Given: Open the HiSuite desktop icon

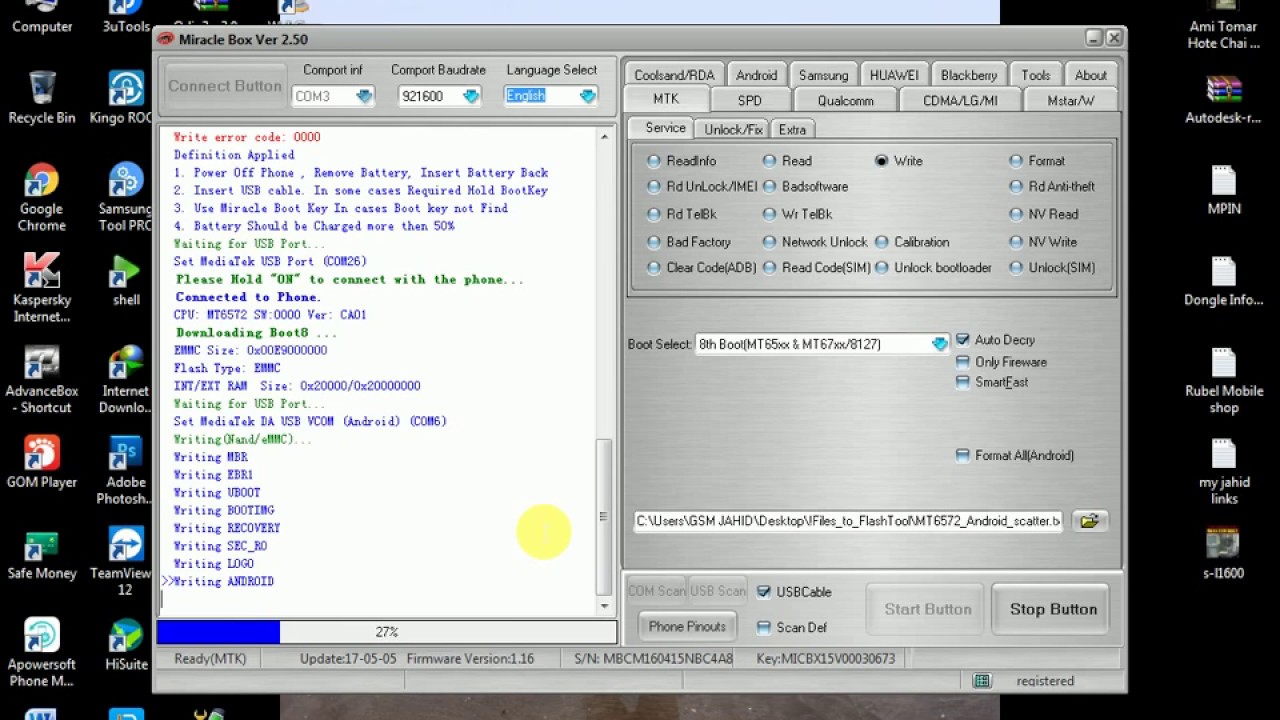Looking at the screenshot, I should (x=126, y=645).
